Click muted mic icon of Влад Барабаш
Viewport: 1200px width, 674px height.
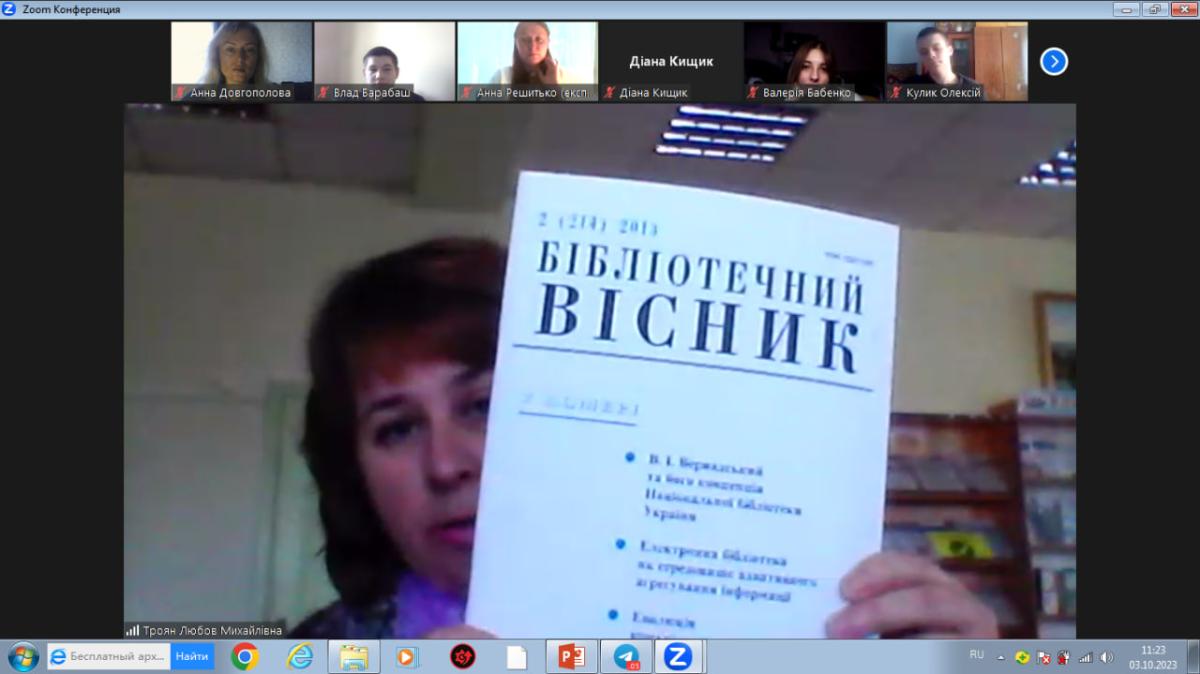click(x=324, y=93)
